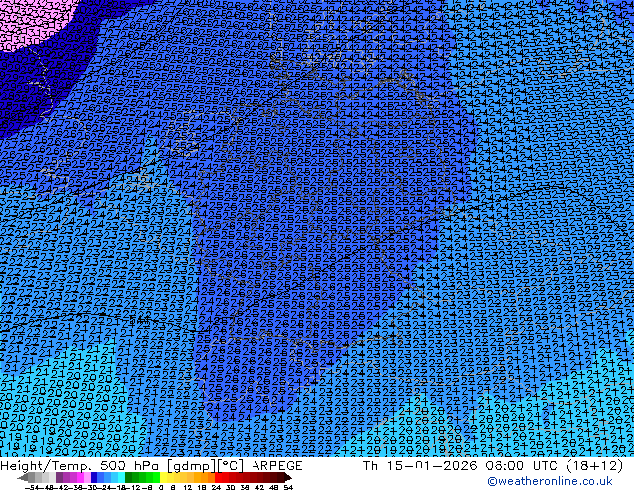Select the Th 15-01-2026 date text
The image size is (634, 490).
click(x=420, y=466)
